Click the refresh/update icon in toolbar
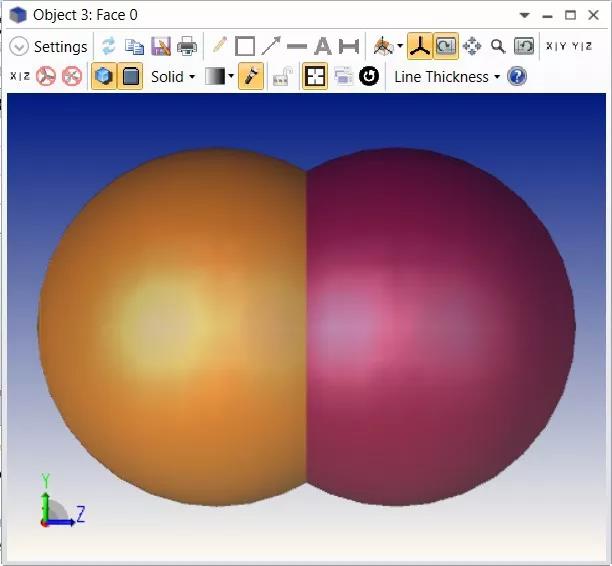The height and width of the screenshot is (566, 612). click(x=108, y=46)
